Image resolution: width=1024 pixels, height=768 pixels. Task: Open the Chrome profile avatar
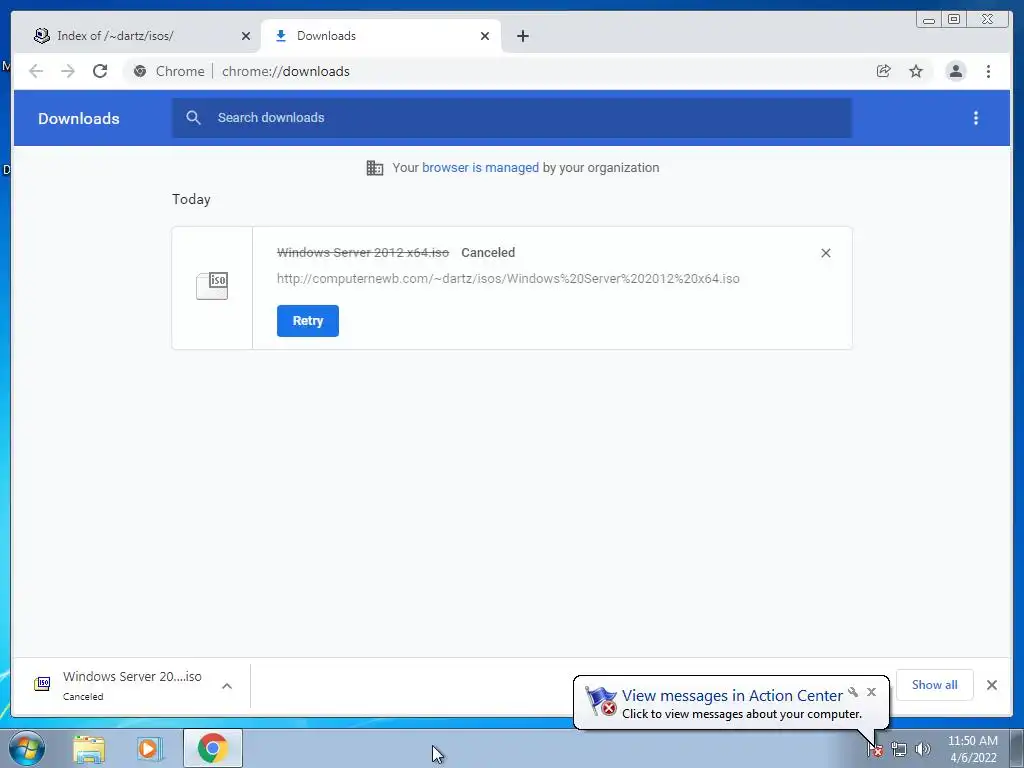tap(955, 71)
